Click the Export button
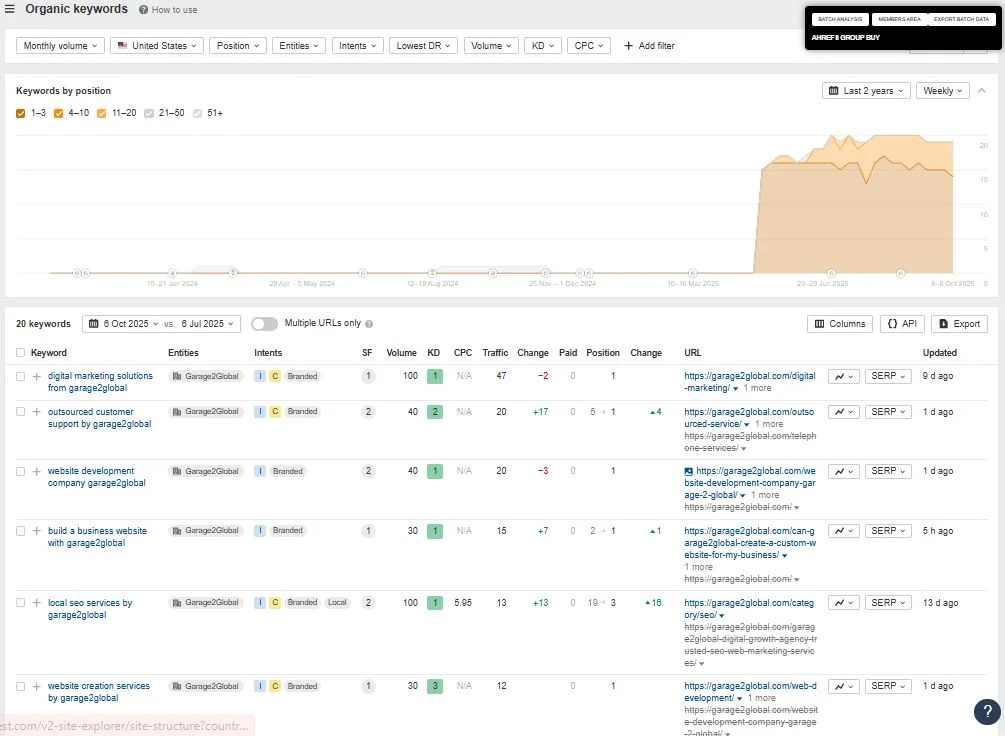The height and width of the screenshot is (736, 1005). [959, 324]
